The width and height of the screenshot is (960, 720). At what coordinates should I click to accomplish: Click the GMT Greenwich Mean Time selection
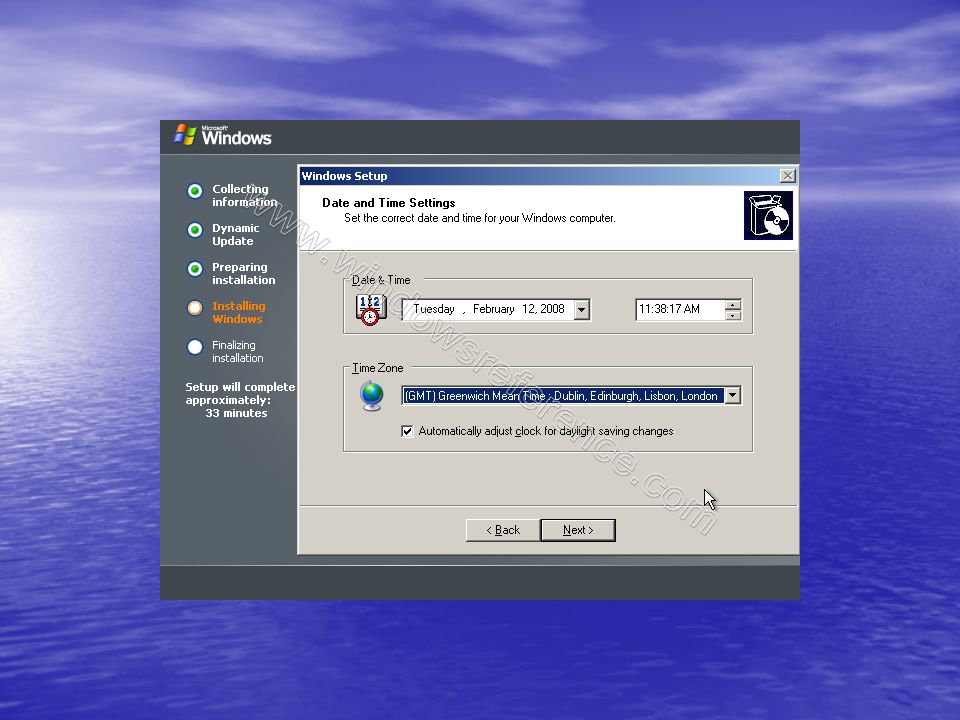(x=562, y=396)
